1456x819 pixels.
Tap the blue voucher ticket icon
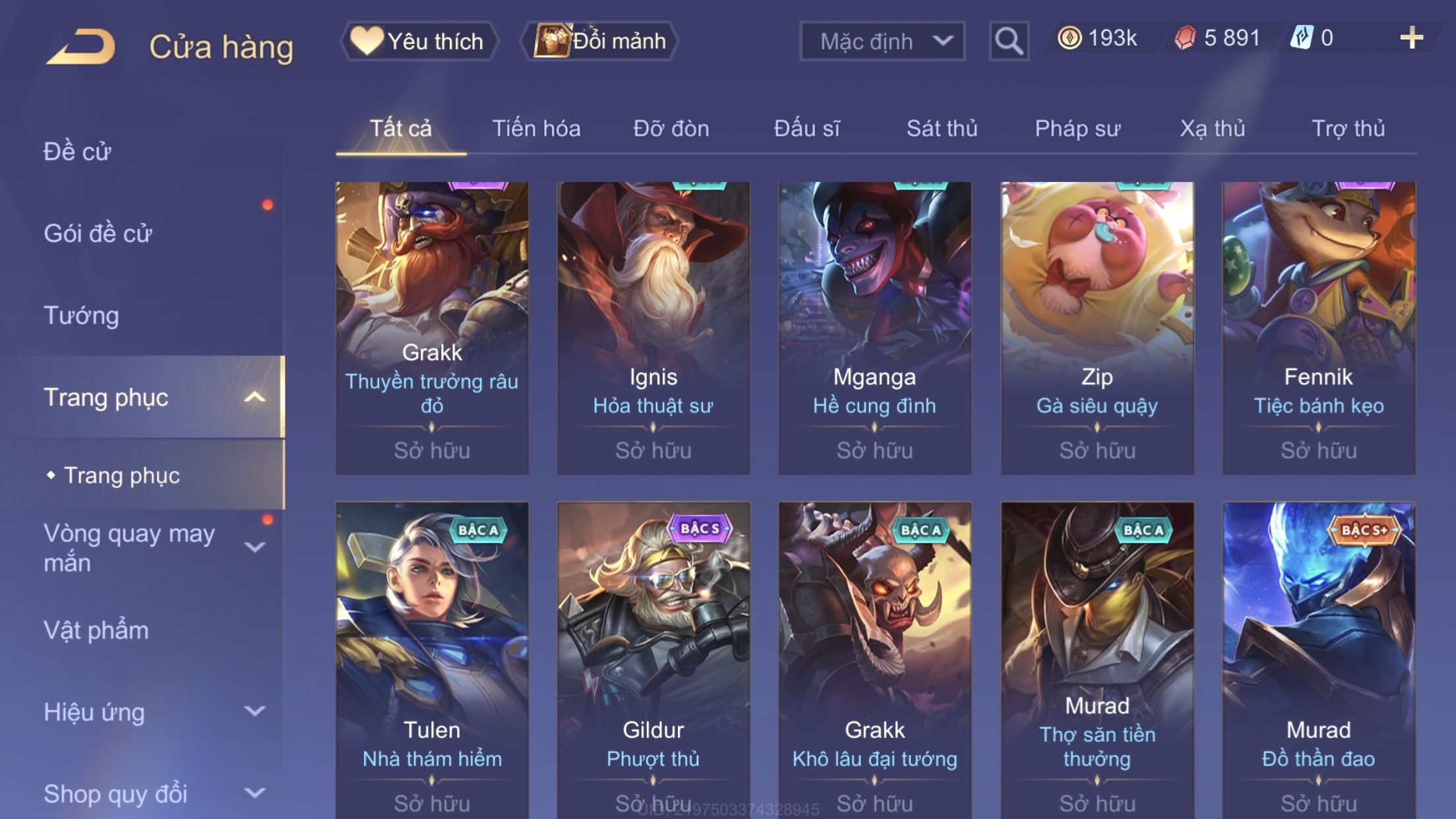pos(1302,38)
